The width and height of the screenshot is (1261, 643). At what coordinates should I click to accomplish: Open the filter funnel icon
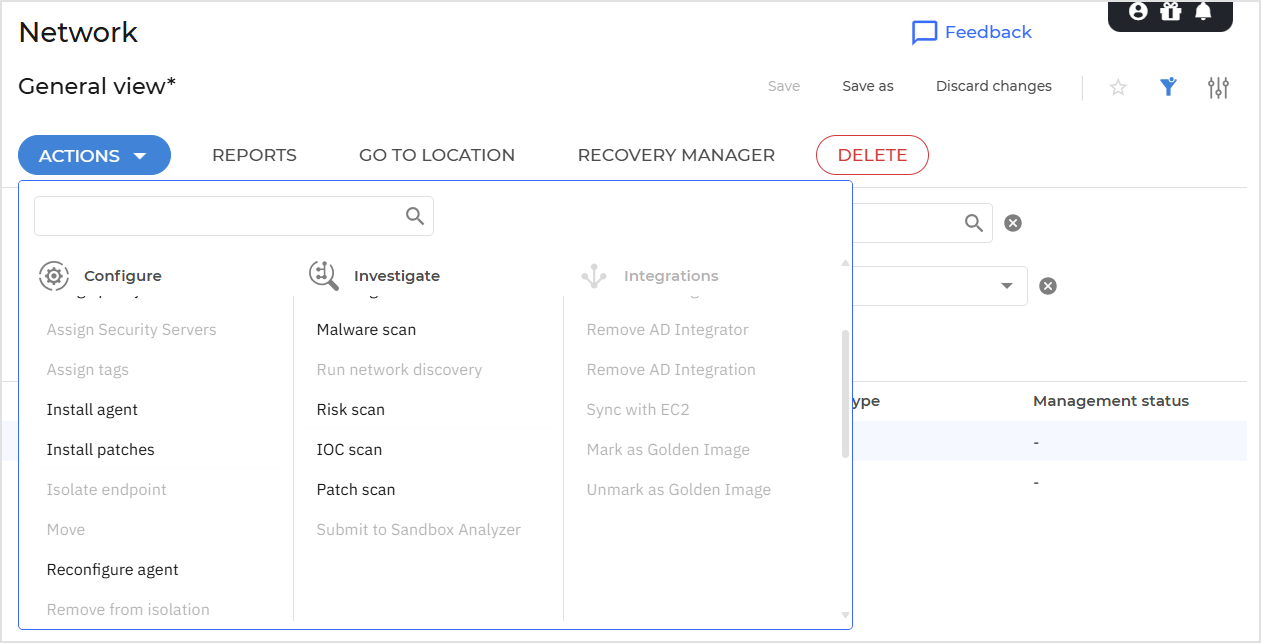tap(1168, 87)
